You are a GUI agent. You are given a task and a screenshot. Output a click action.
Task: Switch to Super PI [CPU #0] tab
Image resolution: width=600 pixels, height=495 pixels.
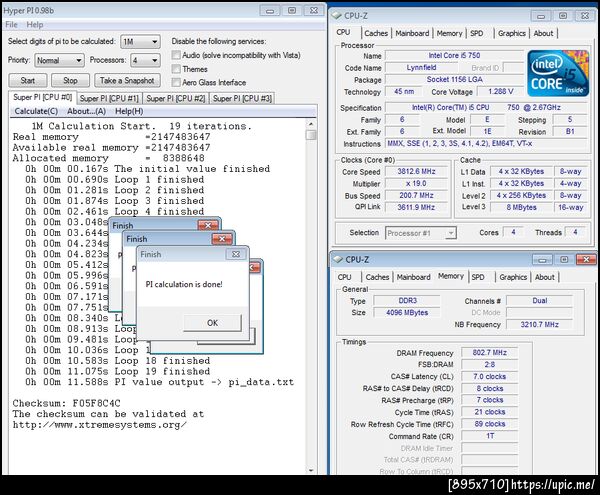(x=42, y=97)
